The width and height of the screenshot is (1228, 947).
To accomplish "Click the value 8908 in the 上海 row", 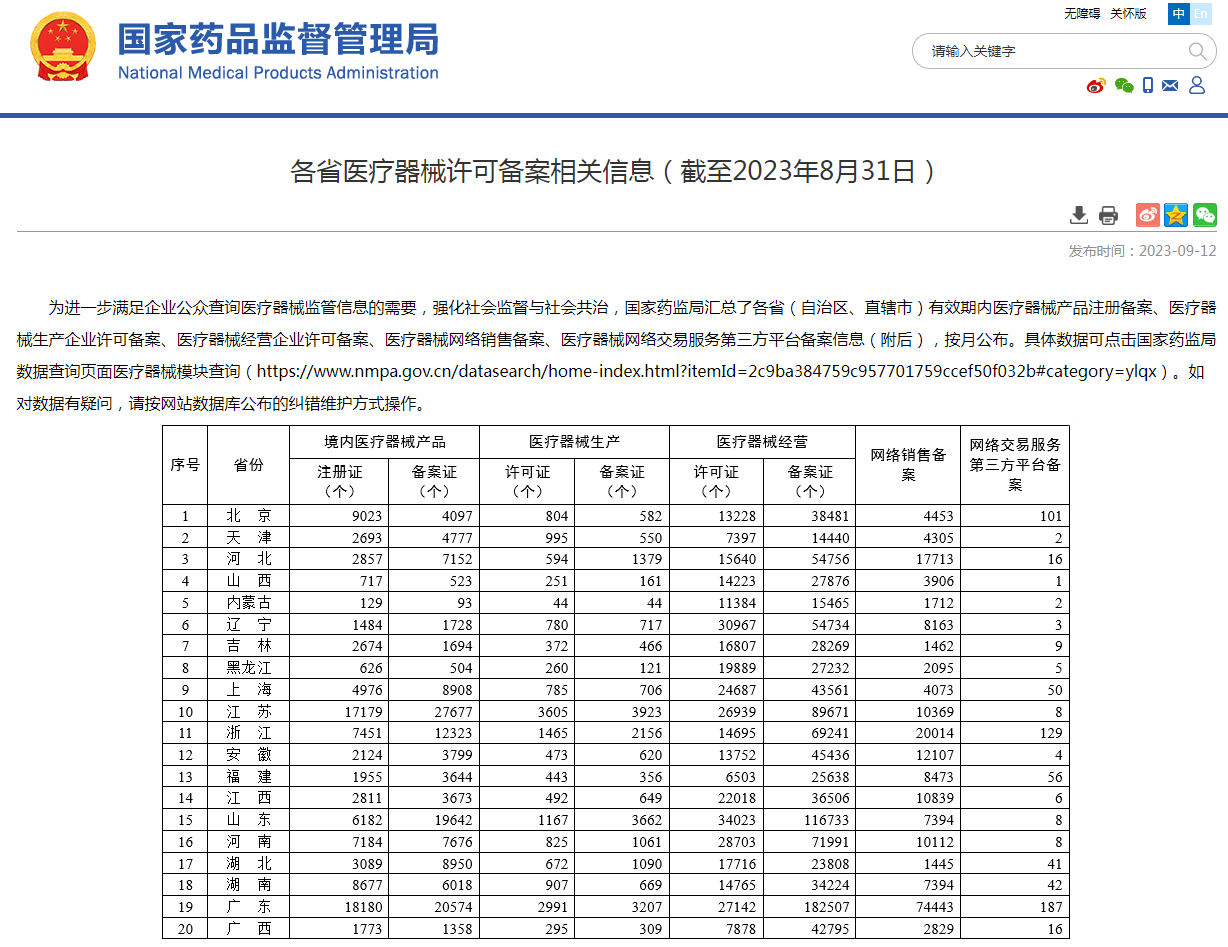I will [455, 690].
